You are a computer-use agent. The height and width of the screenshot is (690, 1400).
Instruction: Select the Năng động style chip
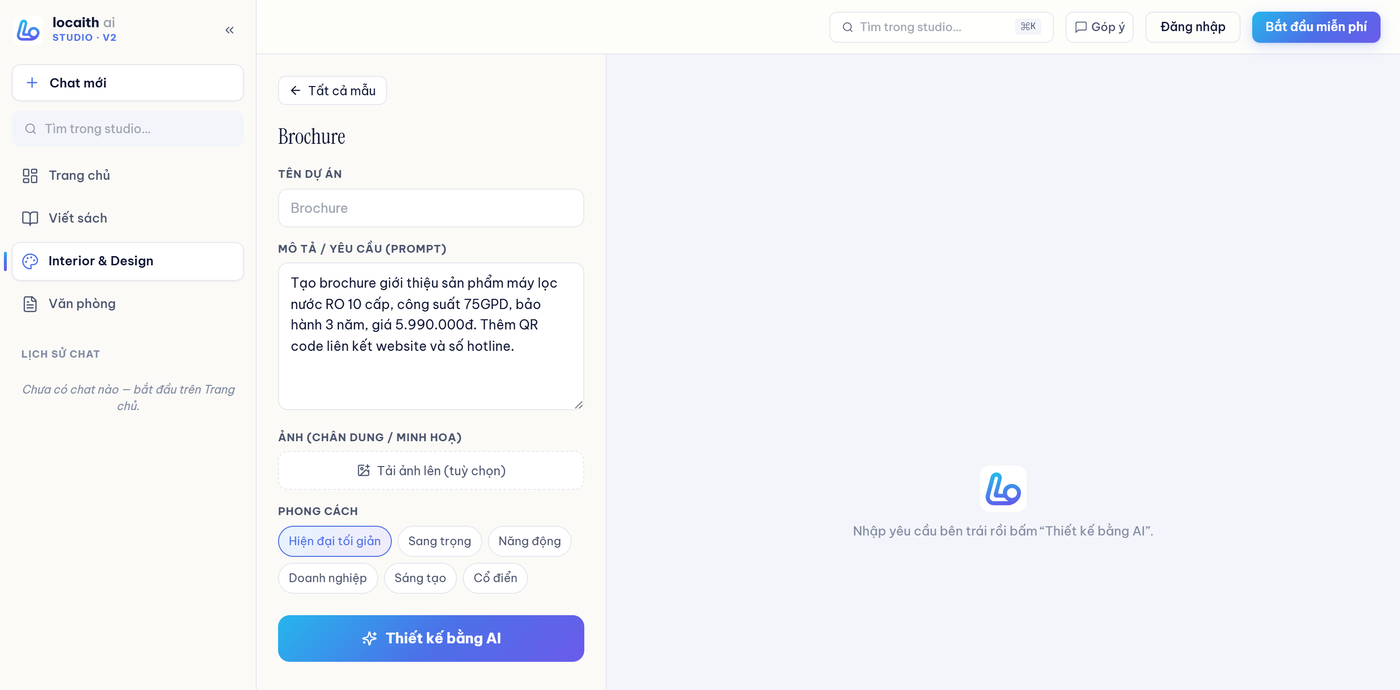[530, 541]
